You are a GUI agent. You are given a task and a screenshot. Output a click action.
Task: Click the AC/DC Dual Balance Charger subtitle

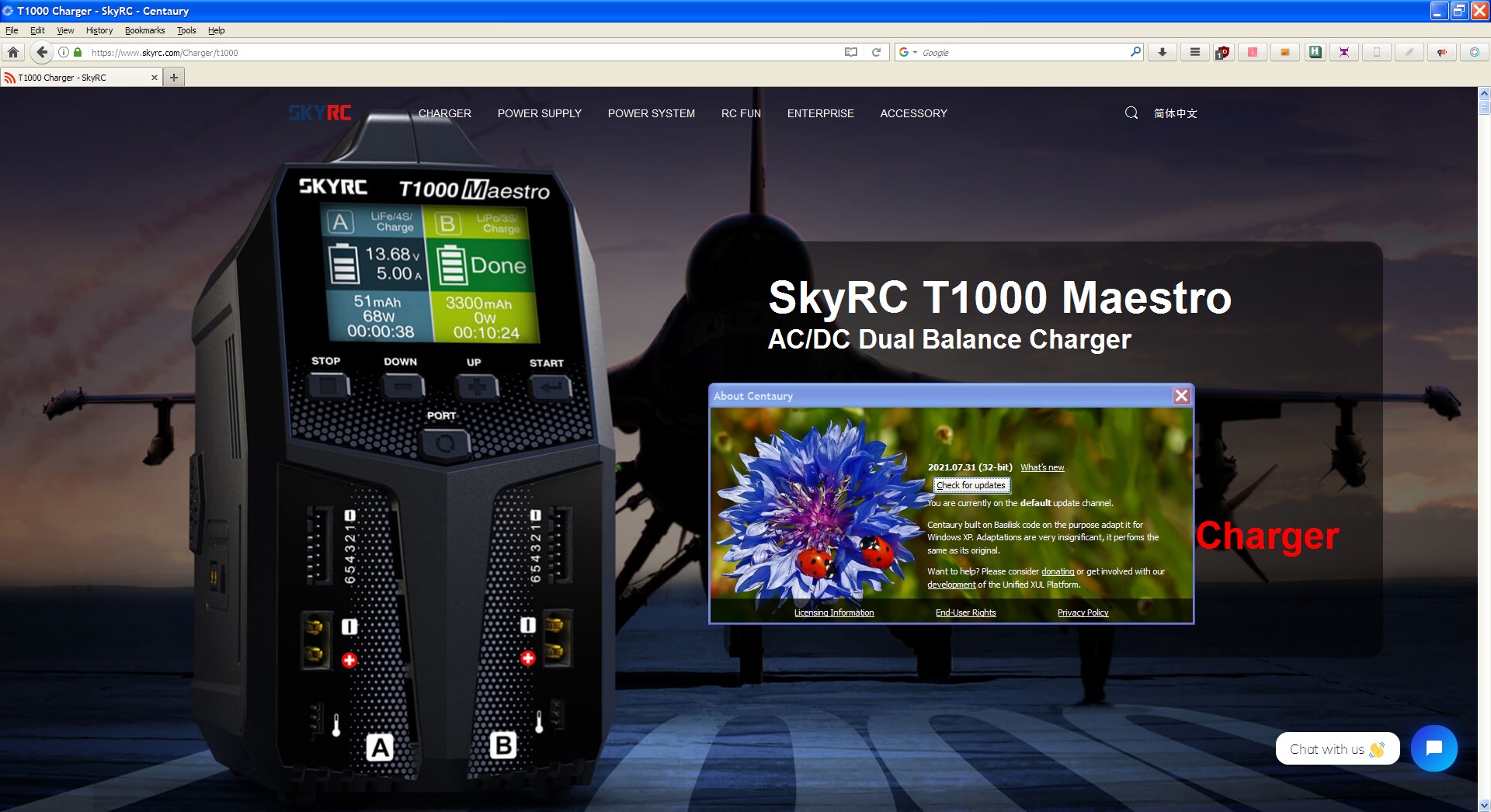tap(949, 339)
